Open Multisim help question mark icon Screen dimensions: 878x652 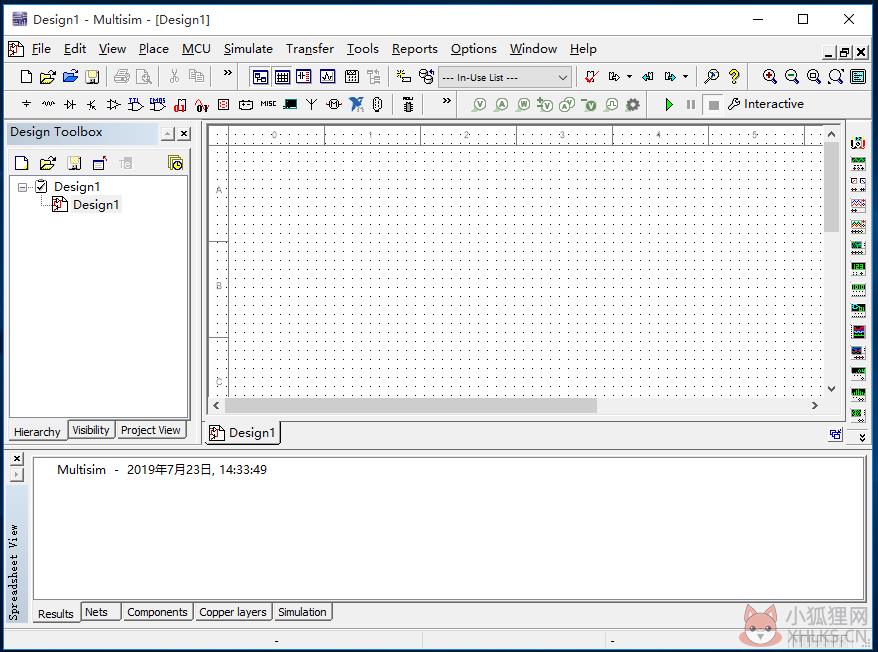[734, 77]
